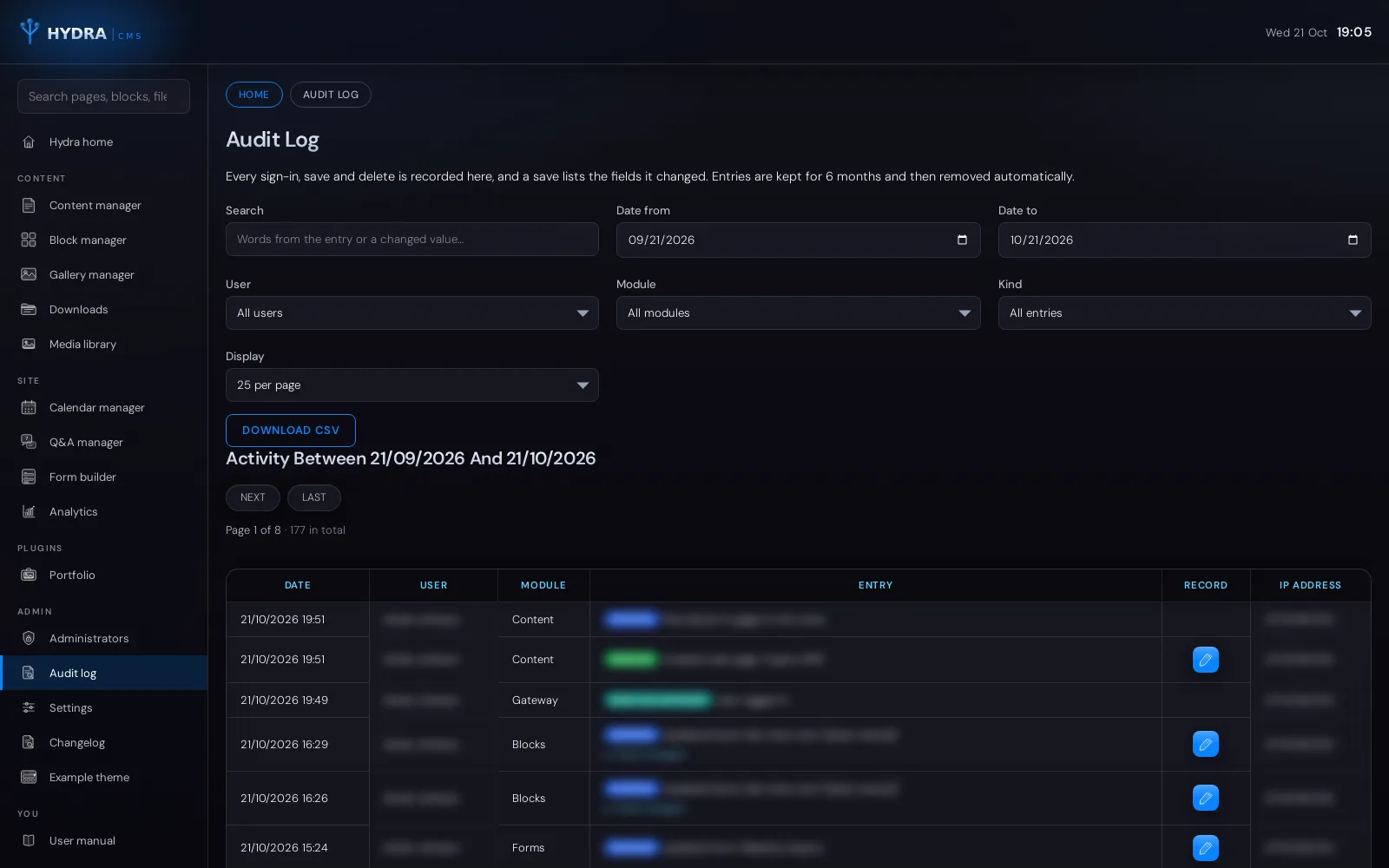This screenshot has height=868, width=1389.
Task: Expand the User filter dropdown
Action: (412, 312)
